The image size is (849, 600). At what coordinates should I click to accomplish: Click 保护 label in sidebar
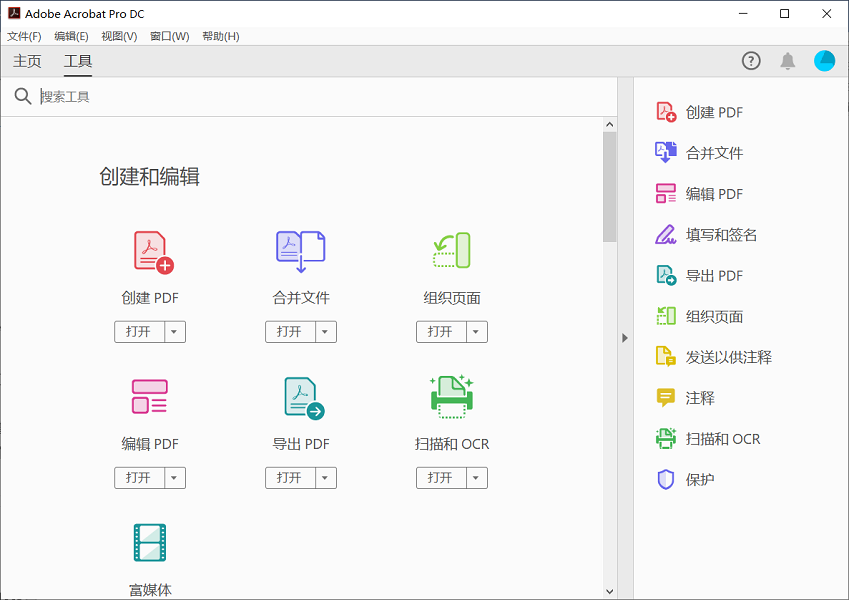(700, 479)
